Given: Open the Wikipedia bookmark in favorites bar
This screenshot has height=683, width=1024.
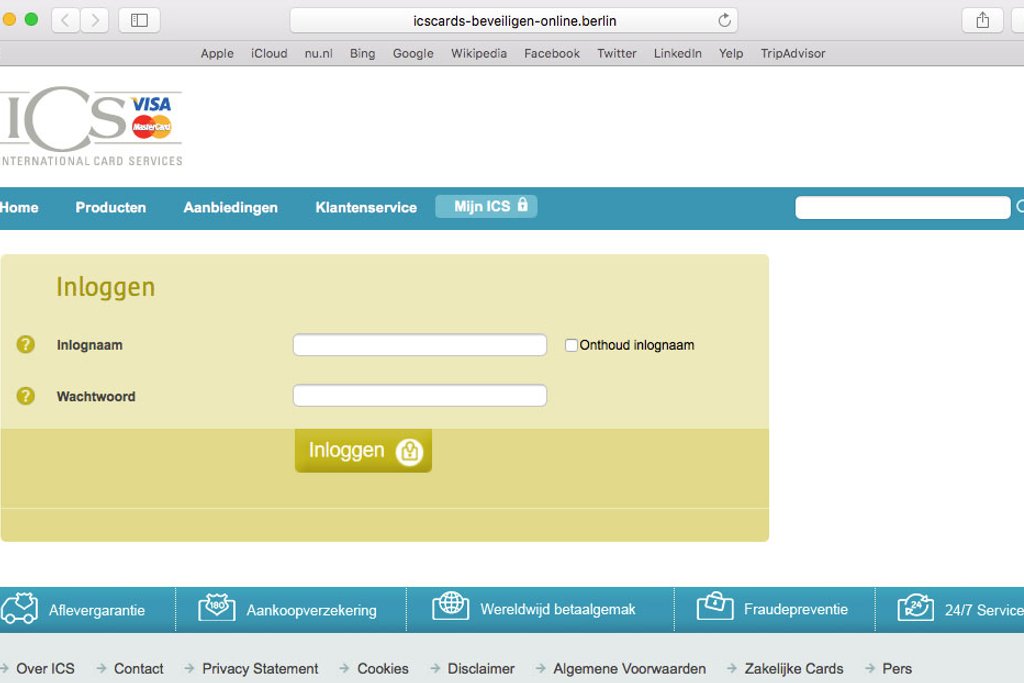Looking at the screenshot, I should tap(478, 53).
